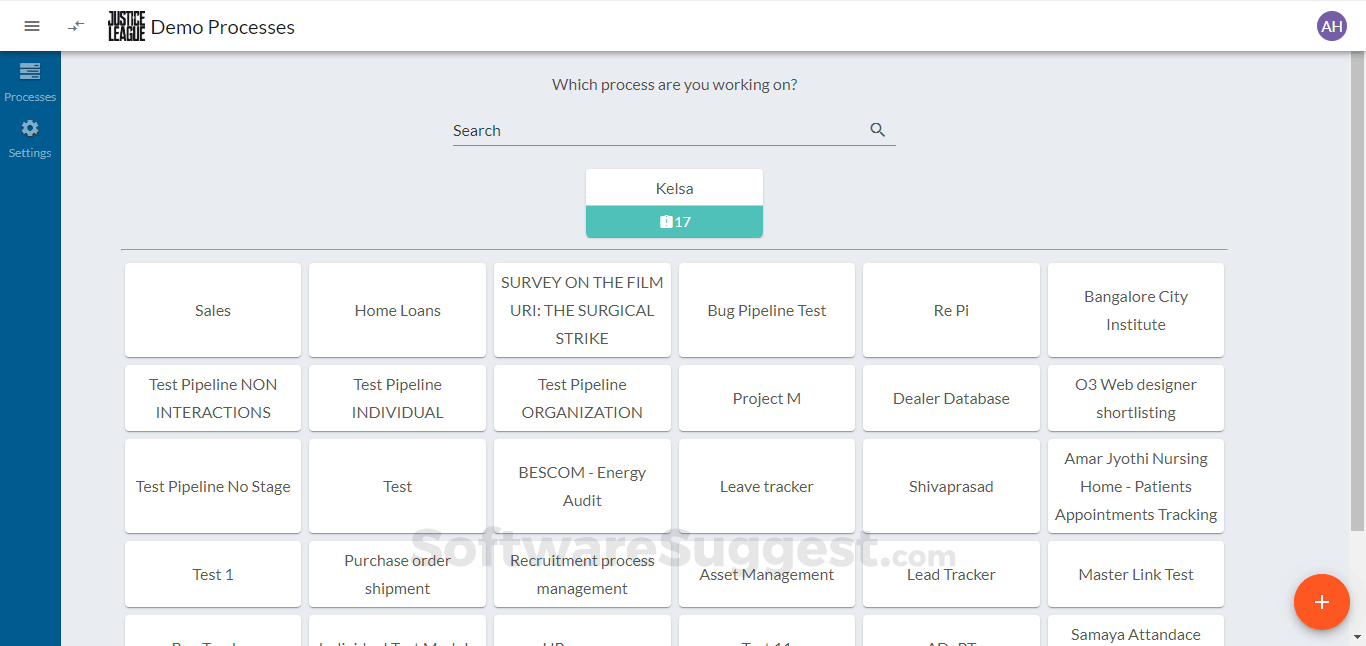
Task: Open Settings gear in the sidebar
Action: click(30, 138)
